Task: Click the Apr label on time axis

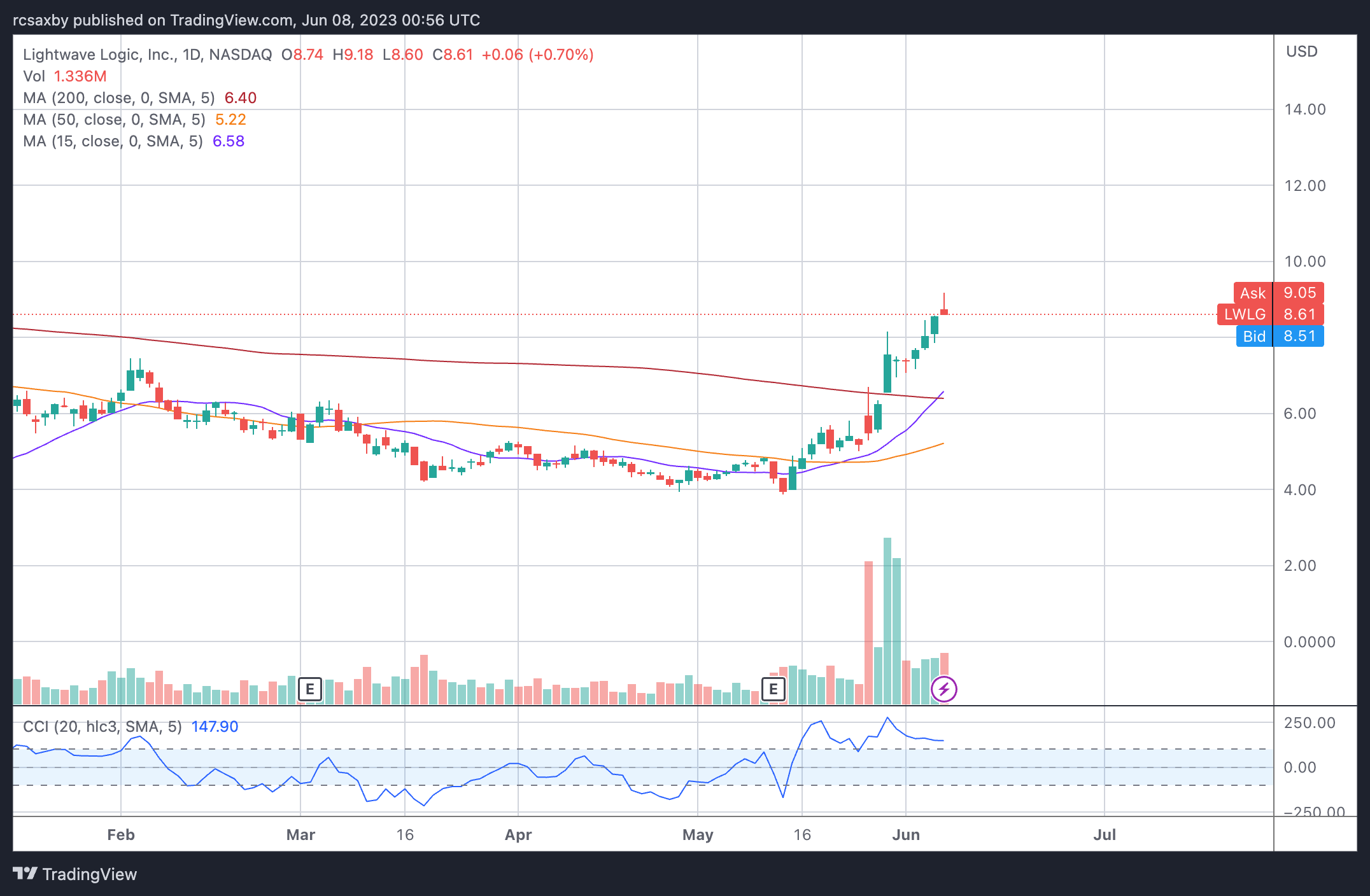Action: (518, 835)
